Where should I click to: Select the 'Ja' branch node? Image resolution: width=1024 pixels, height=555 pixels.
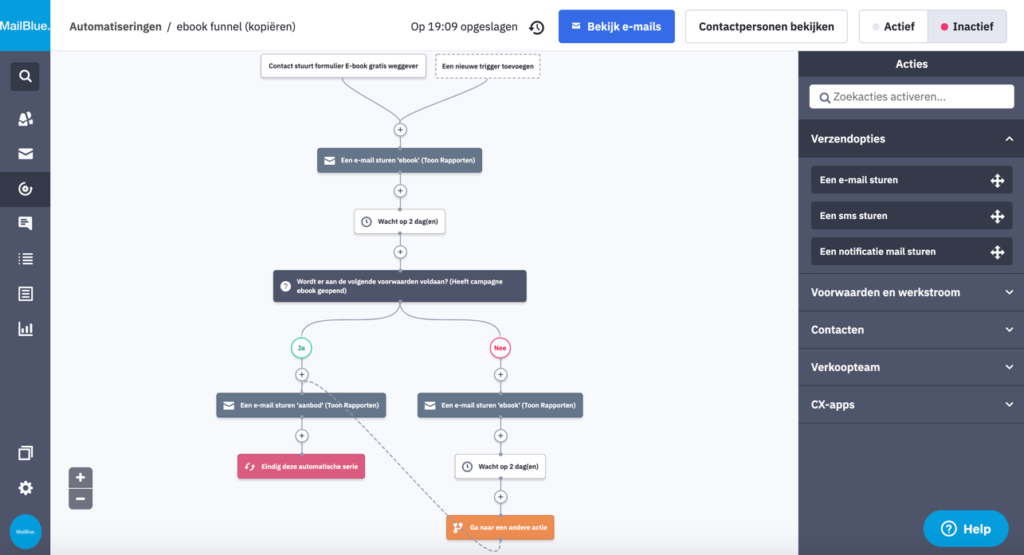301,347
